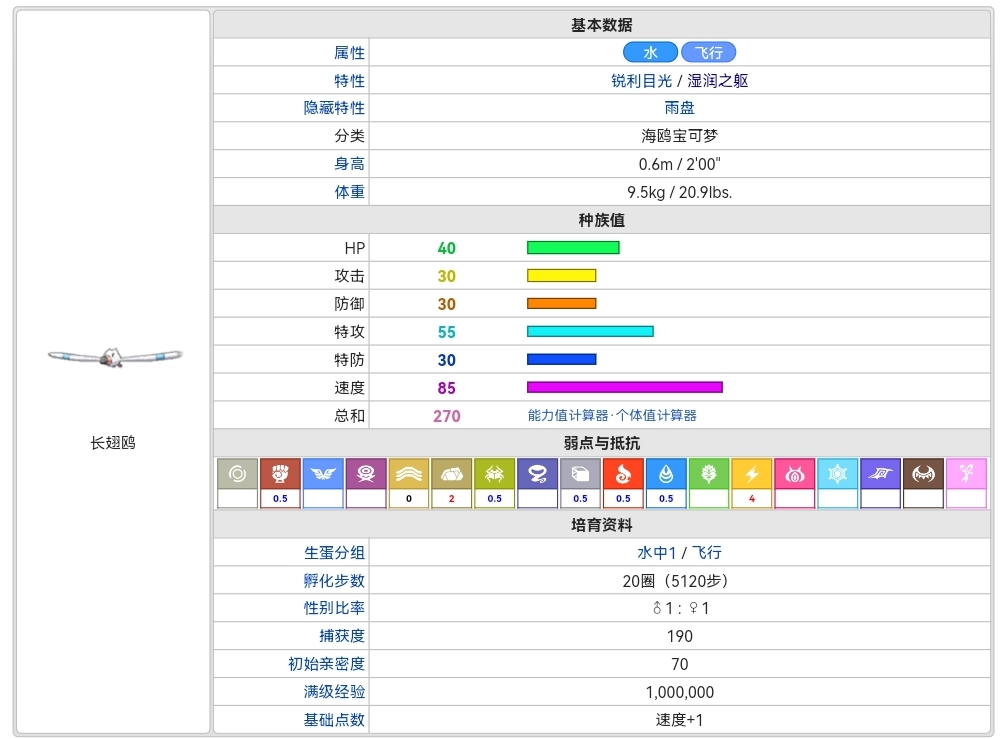The image size is (1000, 739).
Task: Open the 雨盘 hidden ability link
Action: click(x=679, y=108)
